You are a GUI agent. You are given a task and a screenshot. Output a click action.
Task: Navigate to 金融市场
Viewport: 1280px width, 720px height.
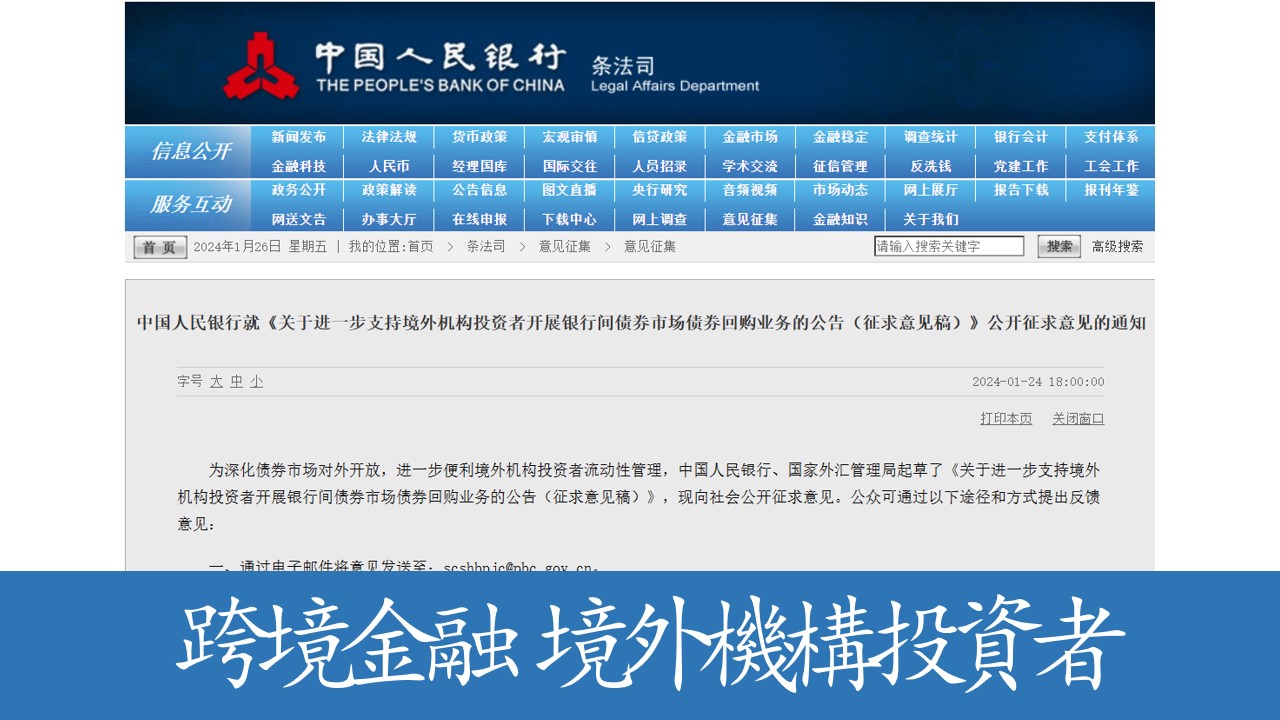pyautogui.click(x=750, y=137)
